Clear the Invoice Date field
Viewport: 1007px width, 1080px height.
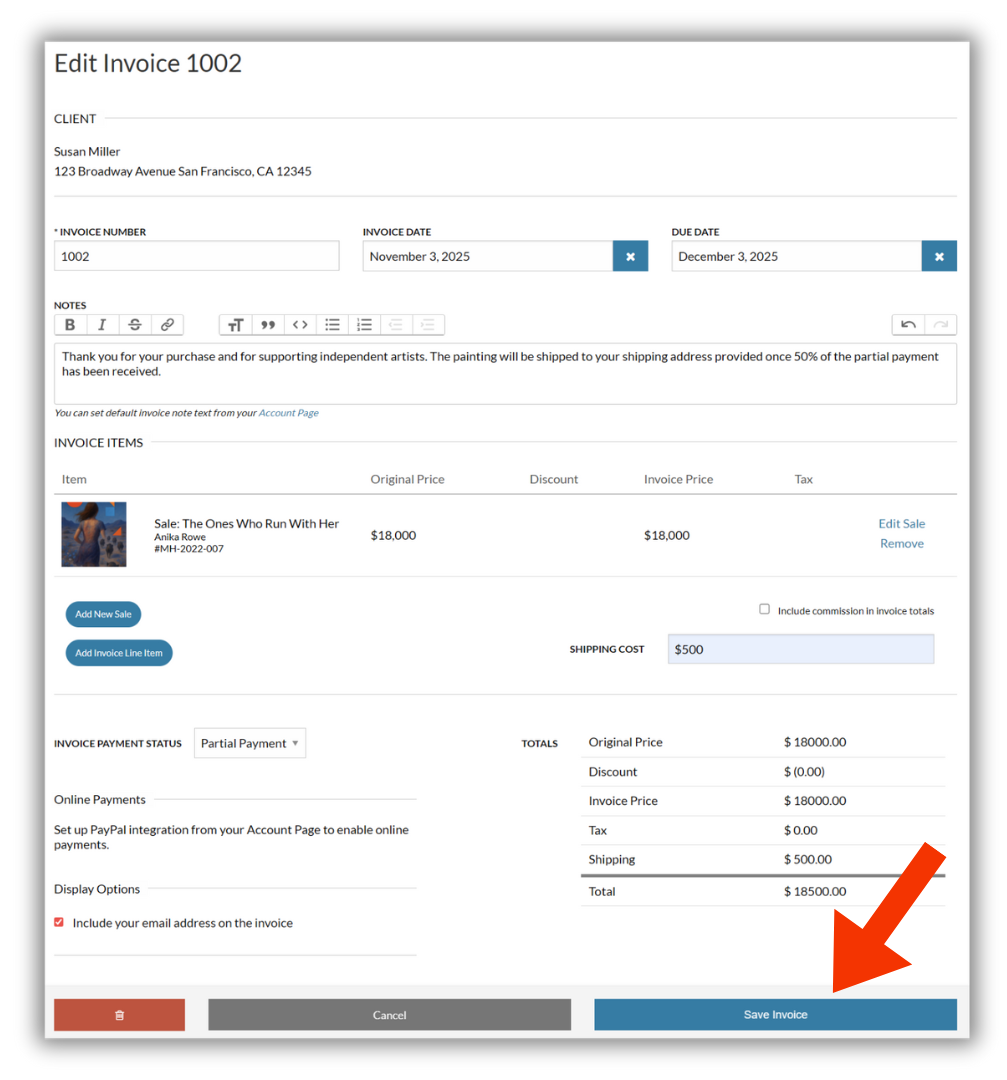[x=630, y=256]
